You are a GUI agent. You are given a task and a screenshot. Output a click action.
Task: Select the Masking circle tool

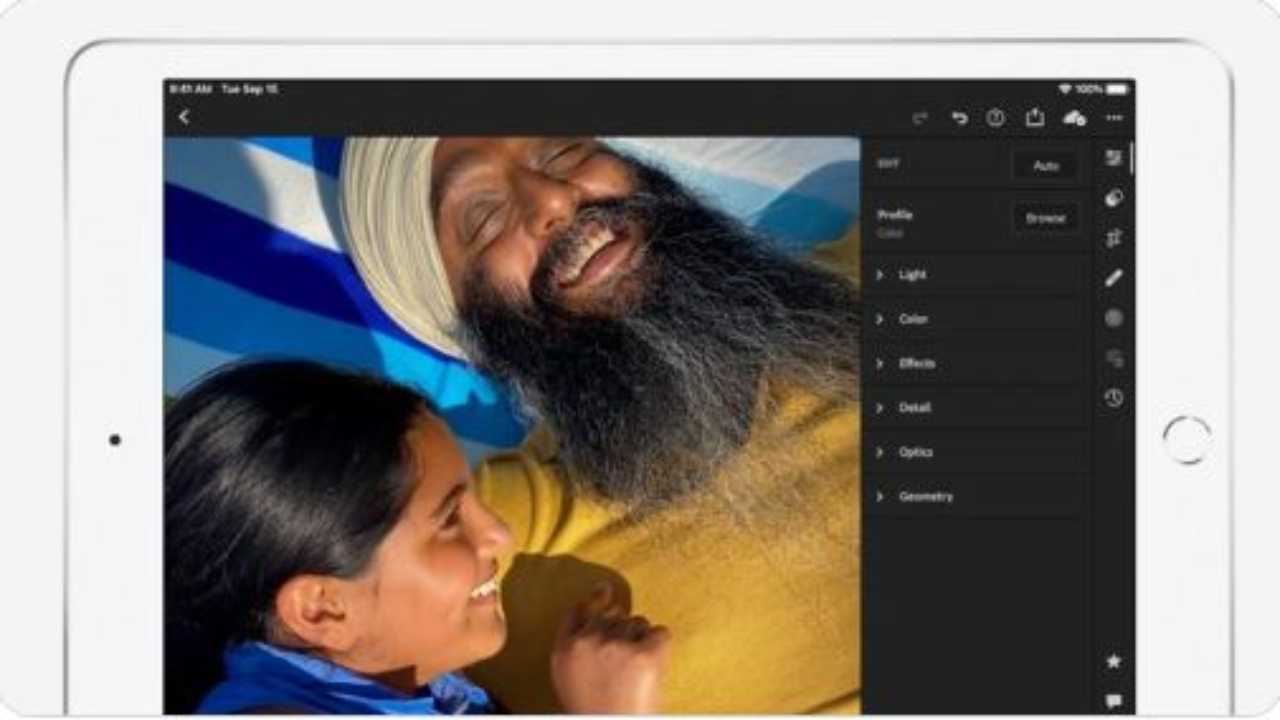point(1114,318)
